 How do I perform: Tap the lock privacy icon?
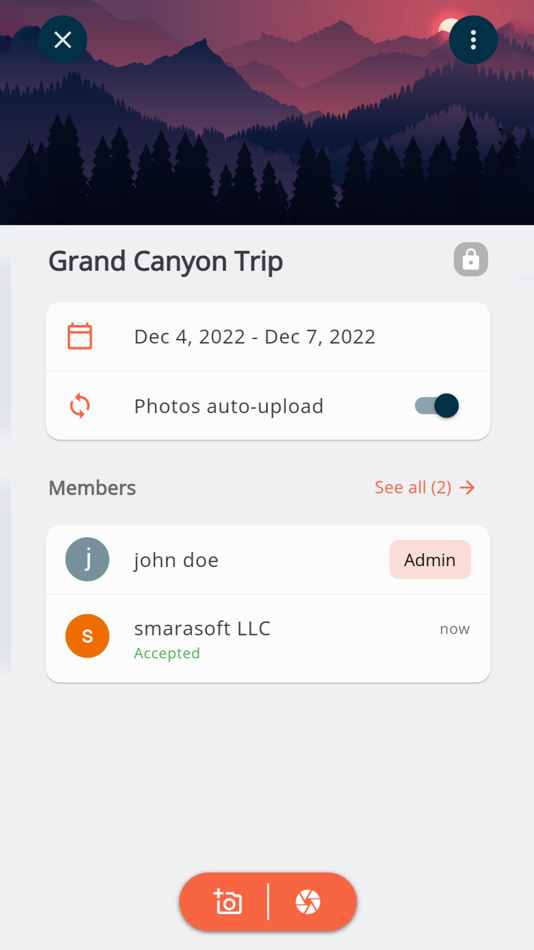click(x=471, y=259)
